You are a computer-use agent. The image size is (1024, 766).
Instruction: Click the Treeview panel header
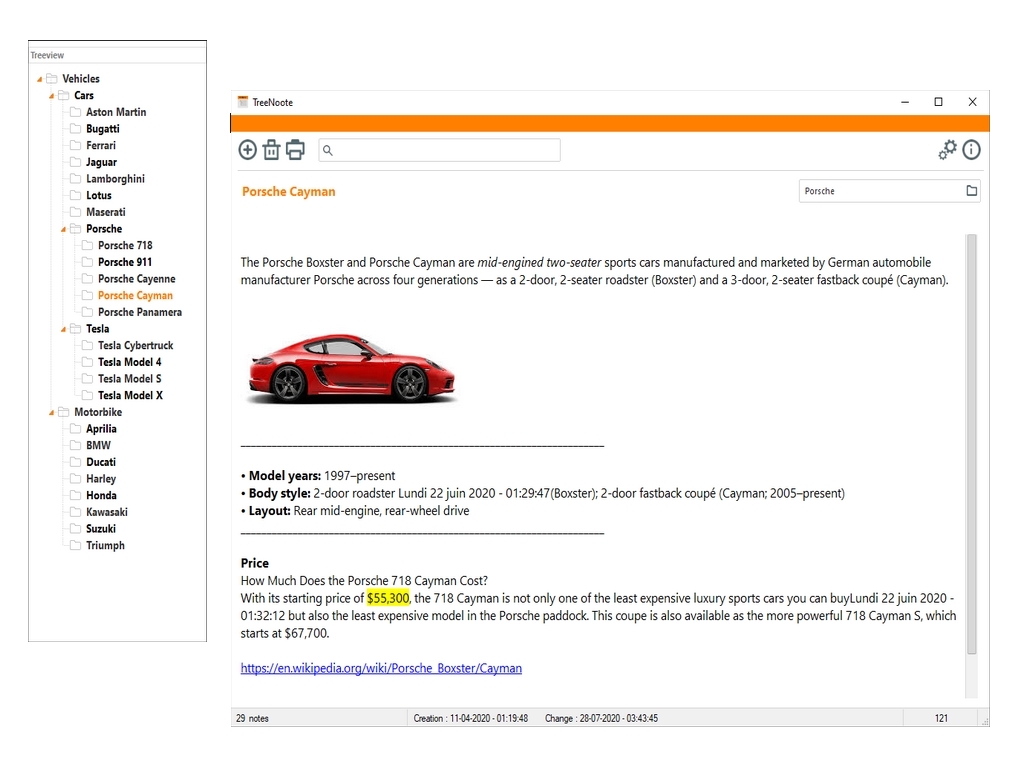click(118, 55)
